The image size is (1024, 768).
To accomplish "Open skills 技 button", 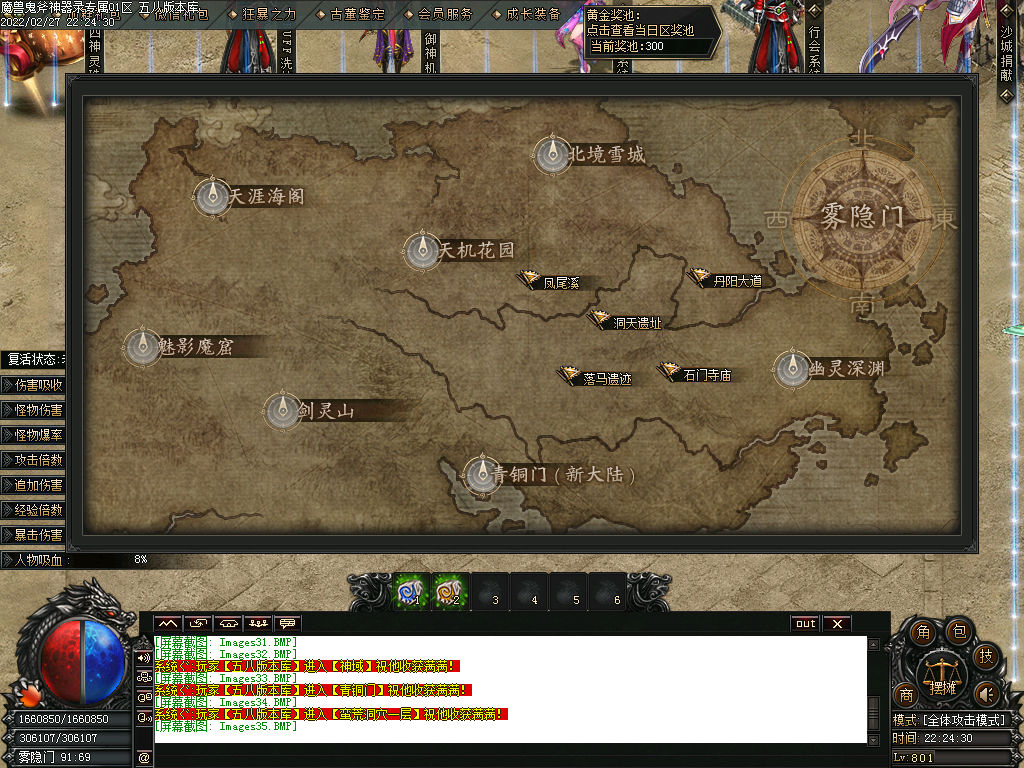I will [x=986, y=656].
